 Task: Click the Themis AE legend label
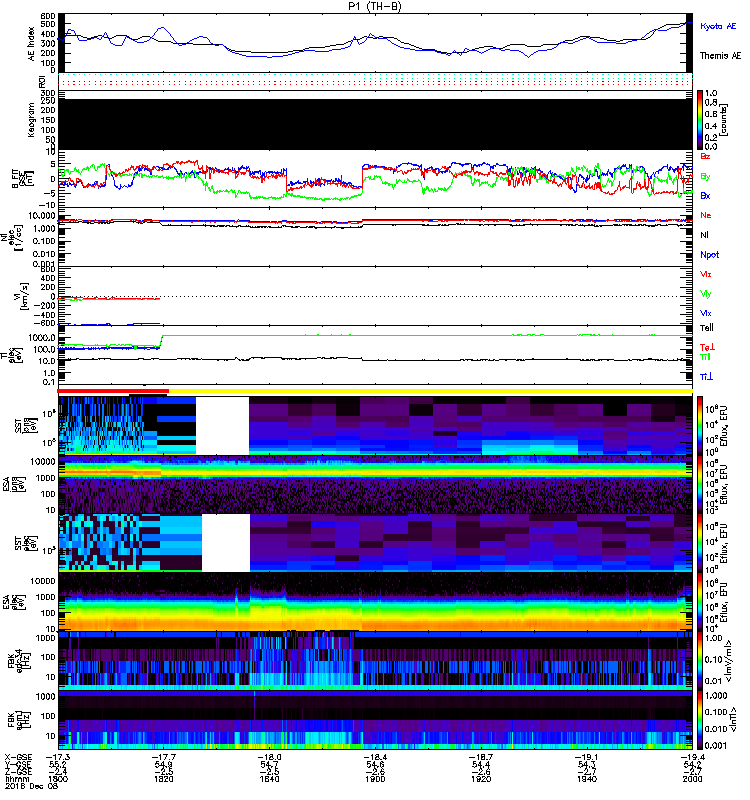(720, 56)
